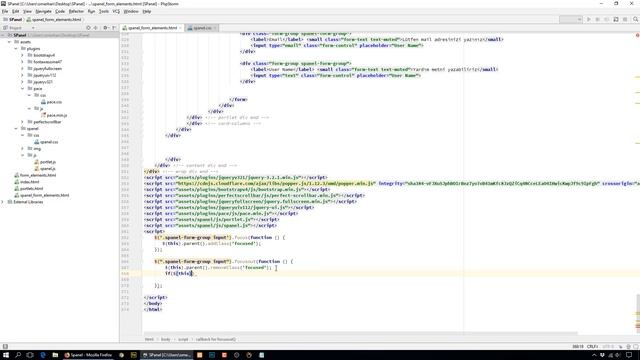Click the red error indicator in editor corner
Image resolution: width=640 pixels, height=360 pixels.
637,36
